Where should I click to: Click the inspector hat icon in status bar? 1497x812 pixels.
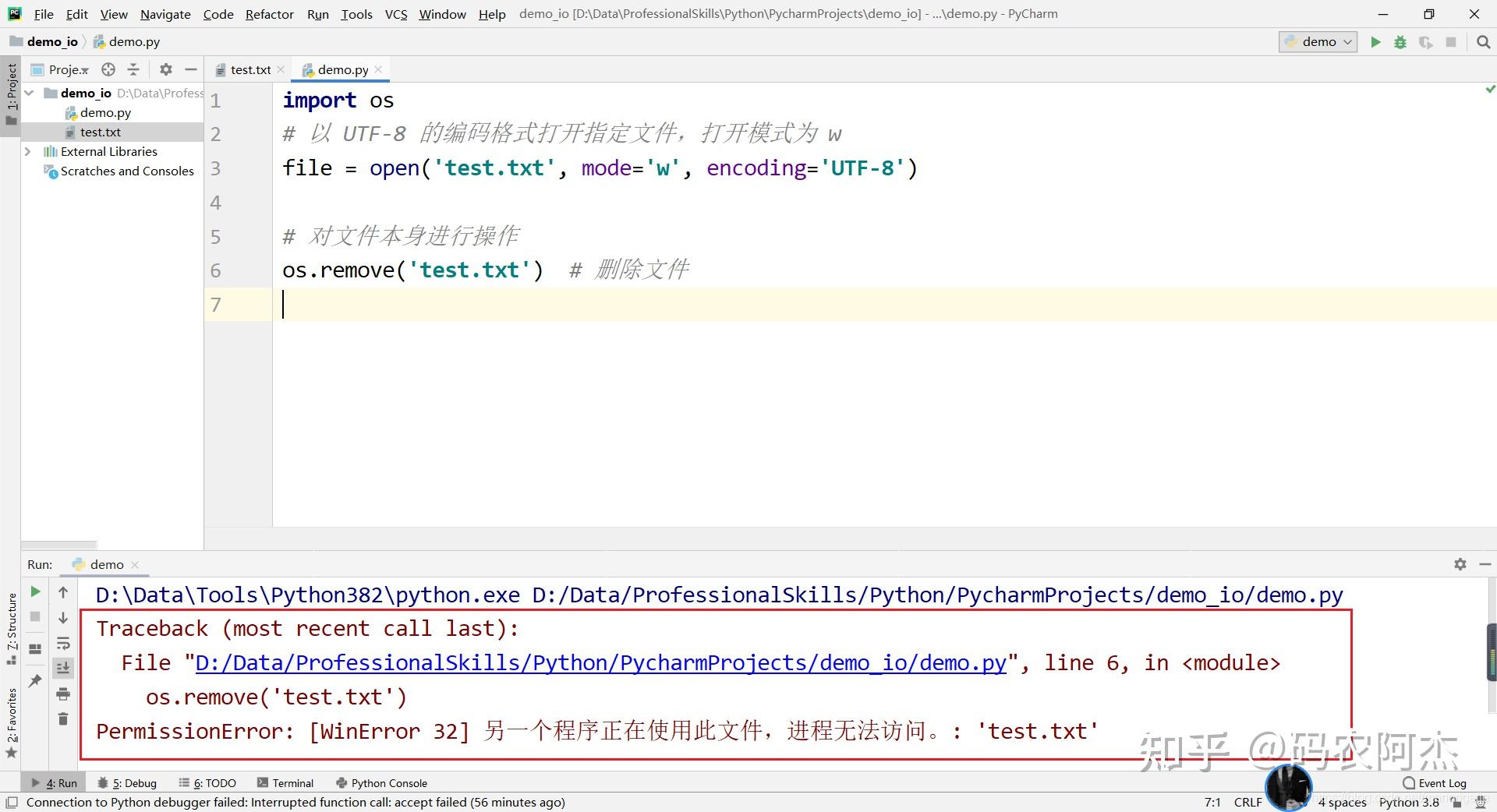click(1481, 803)
